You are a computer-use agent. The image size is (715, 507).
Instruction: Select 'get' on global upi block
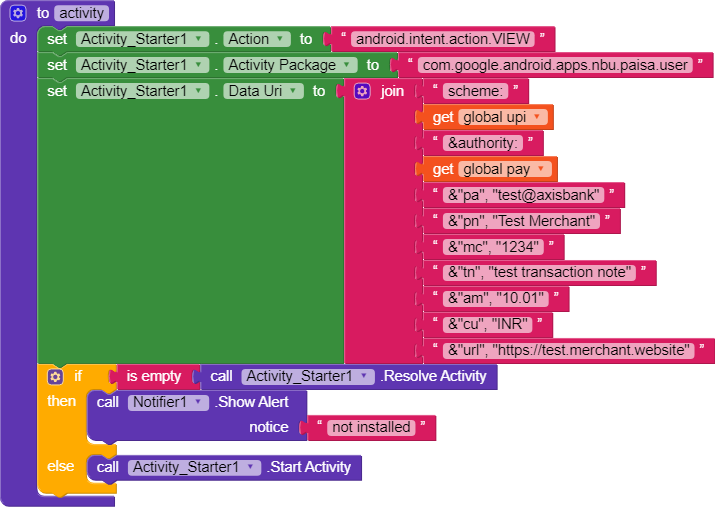443,117
